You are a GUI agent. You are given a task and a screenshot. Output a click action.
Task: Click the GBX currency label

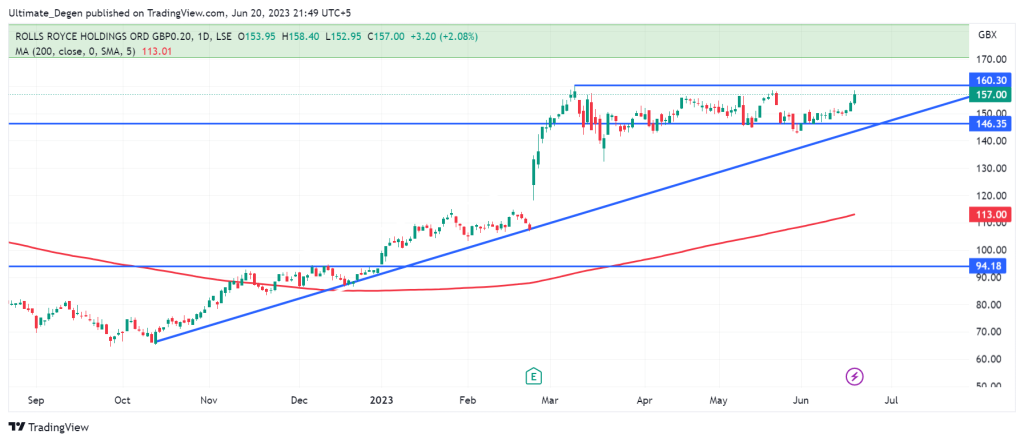coord(987,36)
